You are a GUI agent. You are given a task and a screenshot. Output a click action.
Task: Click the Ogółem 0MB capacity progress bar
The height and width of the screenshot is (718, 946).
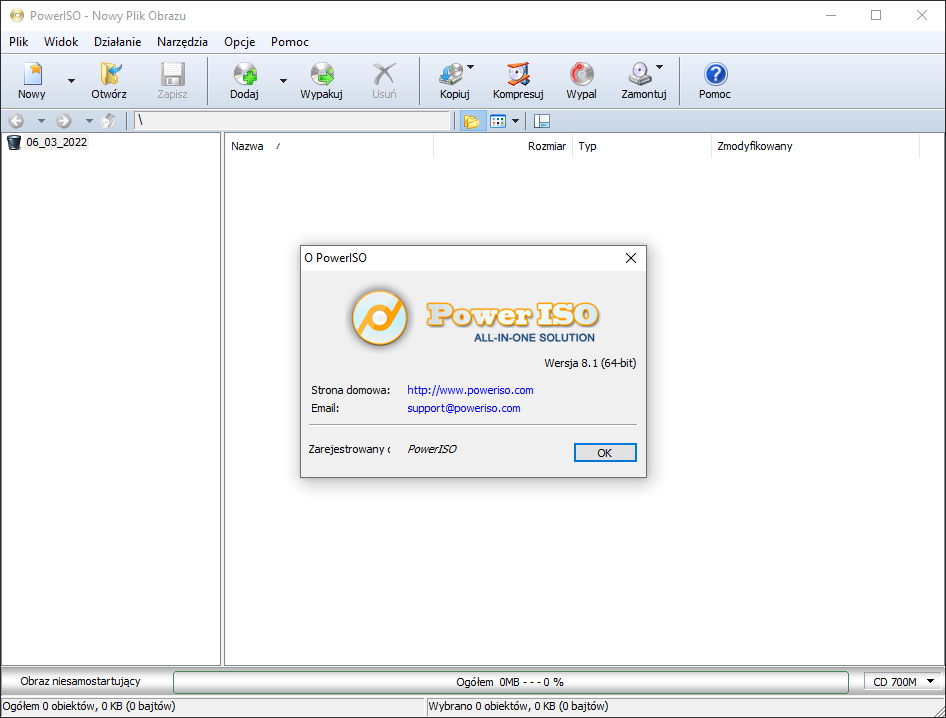pos(510,682)
